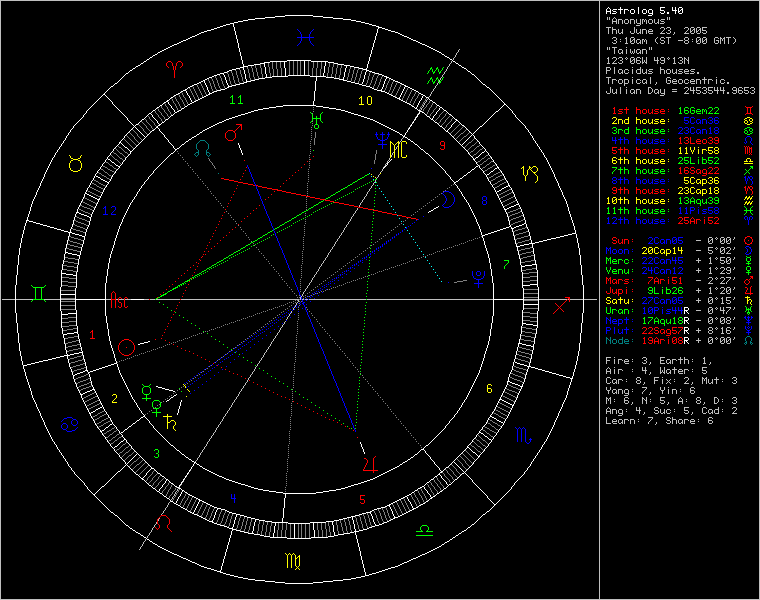Image resolution: width=760 pixels, height=600 pixels.
Task: Click the red Sagittarius arrow glyph
Action: pyautogui.click(x=562, y=305)
